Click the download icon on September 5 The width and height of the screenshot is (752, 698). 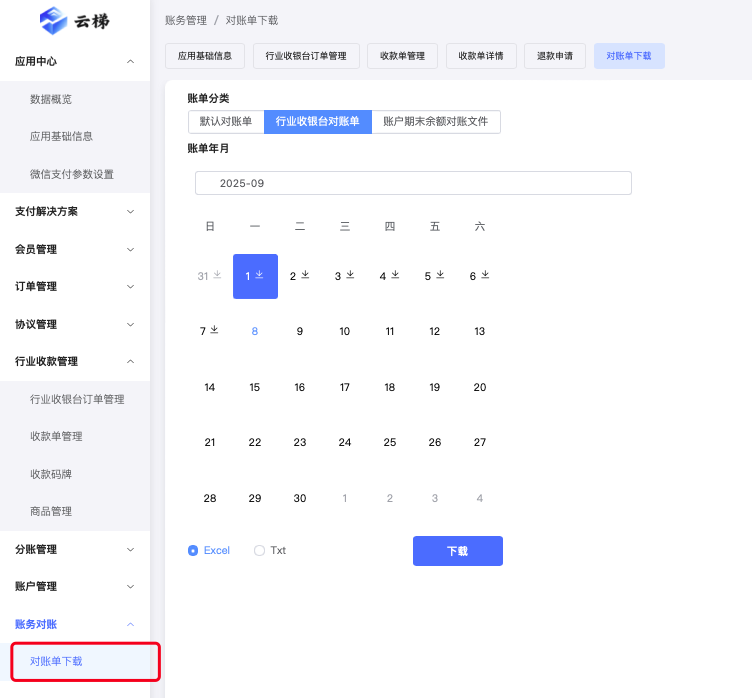click(x=441, y=275)
